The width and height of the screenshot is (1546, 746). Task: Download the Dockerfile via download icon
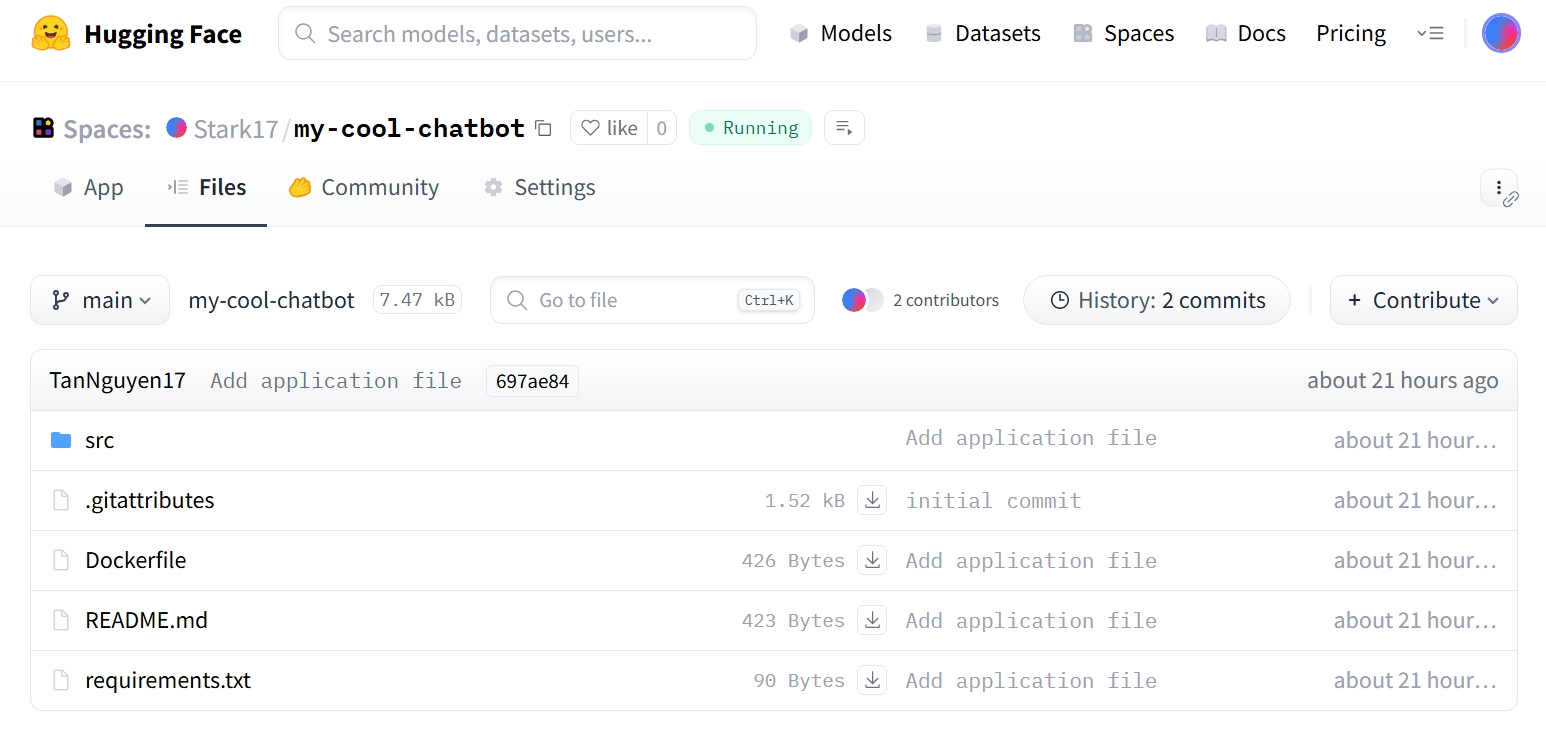(872, 561)
